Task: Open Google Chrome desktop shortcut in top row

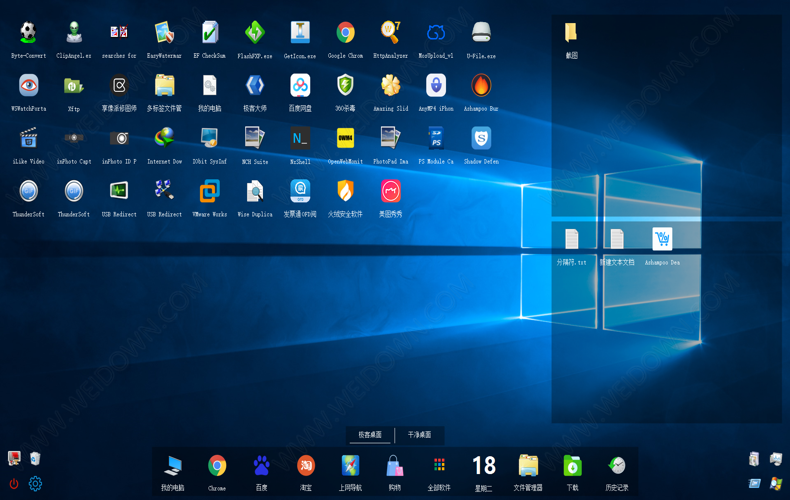Action: coord(345,33)
